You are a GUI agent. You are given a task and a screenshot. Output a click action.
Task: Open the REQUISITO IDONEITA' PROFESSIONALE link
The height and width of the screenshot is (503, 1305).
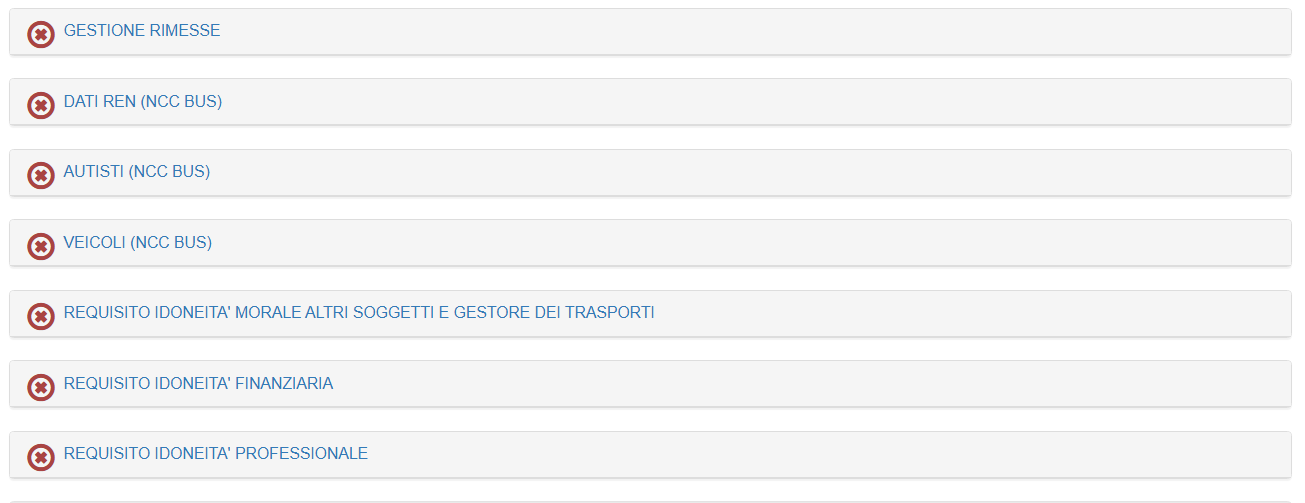click(x=216, y=454)
